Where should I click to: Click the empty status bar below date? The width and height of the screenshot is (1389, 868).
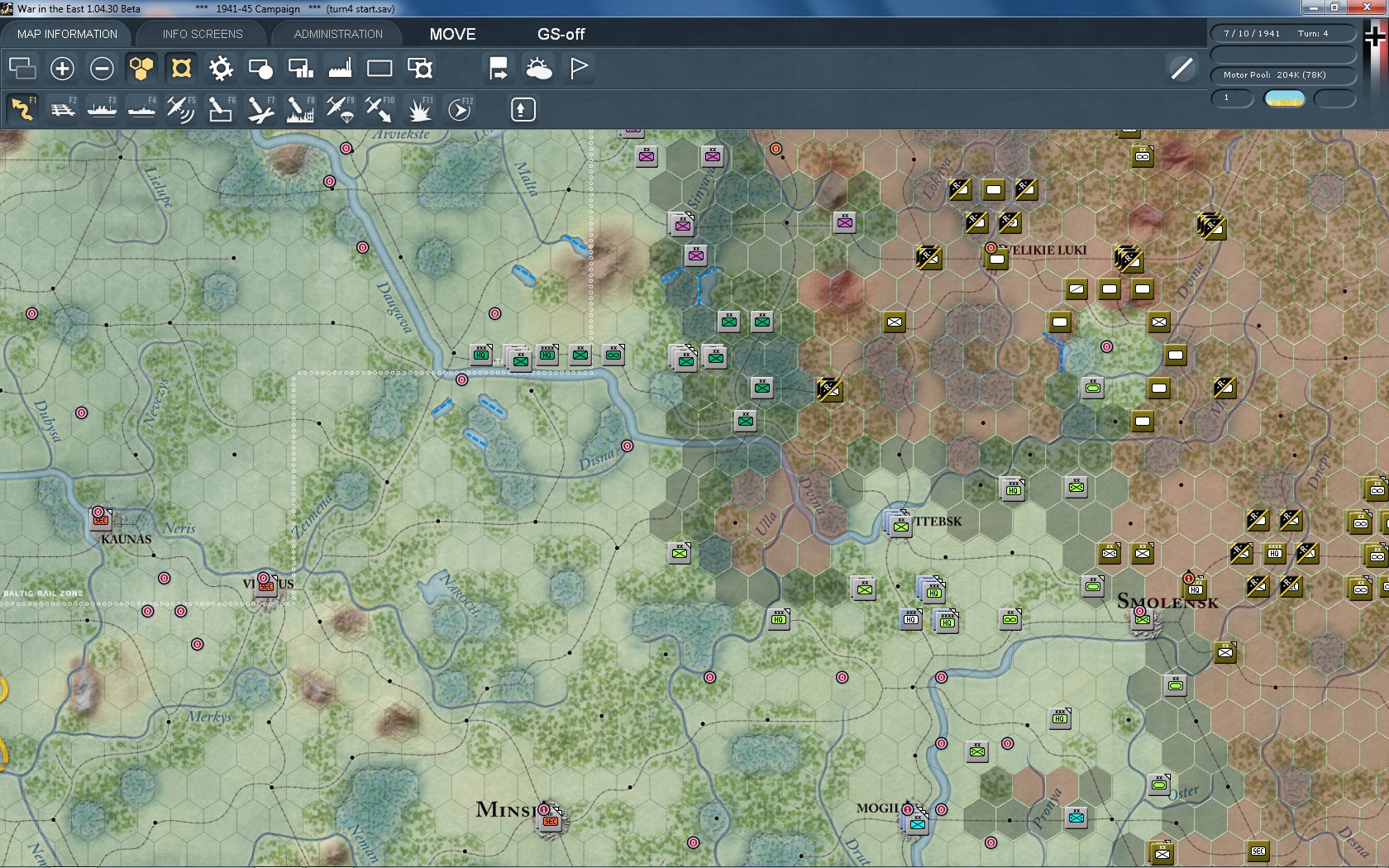pos(1283,55)
